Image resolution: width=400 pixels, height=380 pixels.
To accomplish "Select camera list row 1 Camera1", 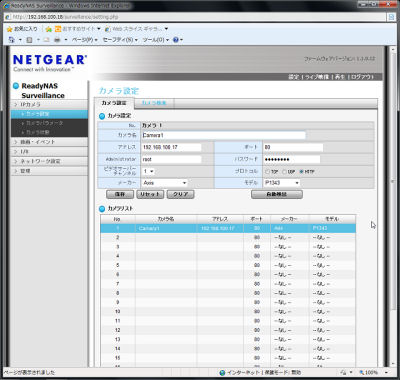I will 228,228.
